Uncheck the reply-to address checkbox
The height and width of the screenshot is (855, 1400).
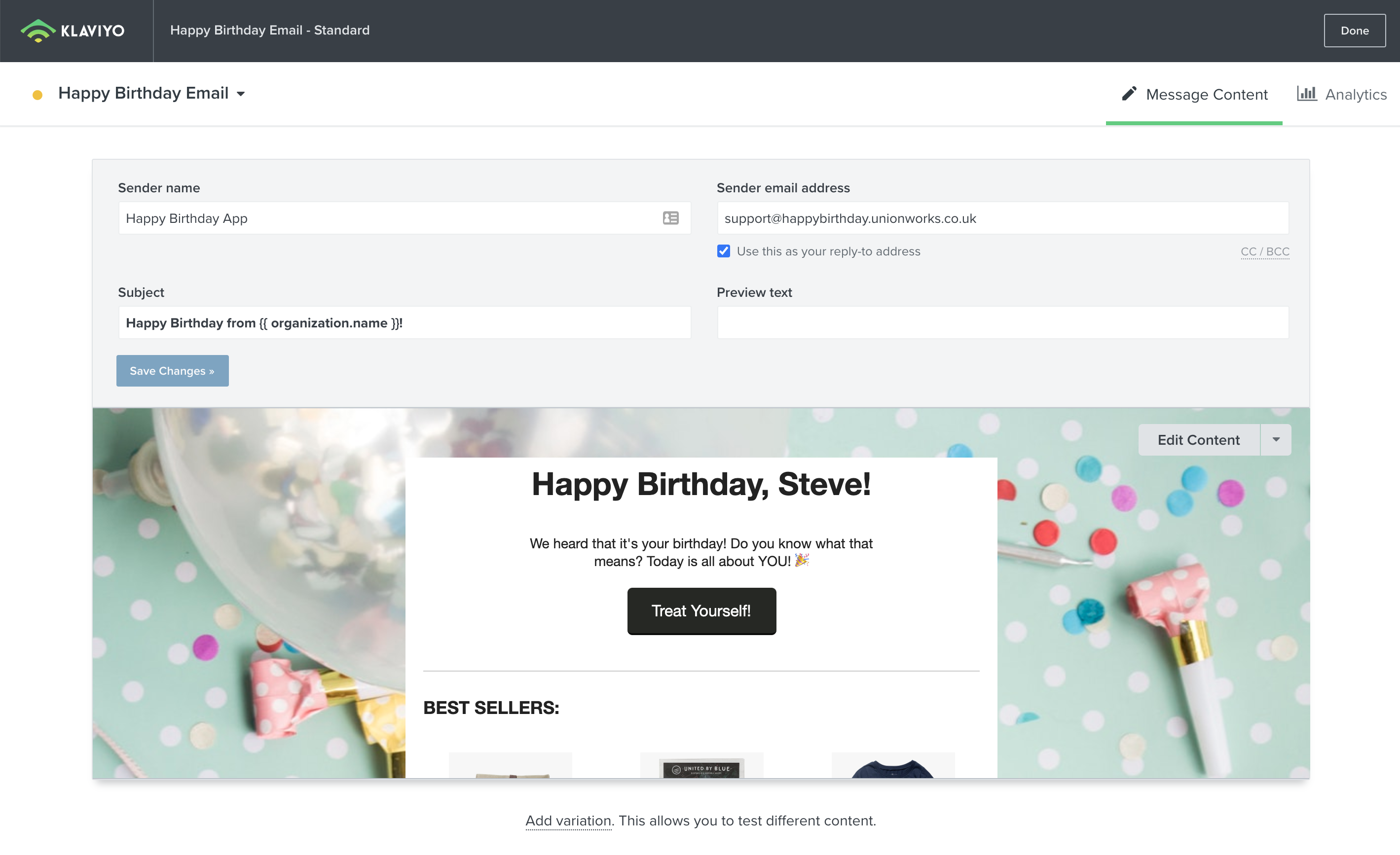click(723, 251)
